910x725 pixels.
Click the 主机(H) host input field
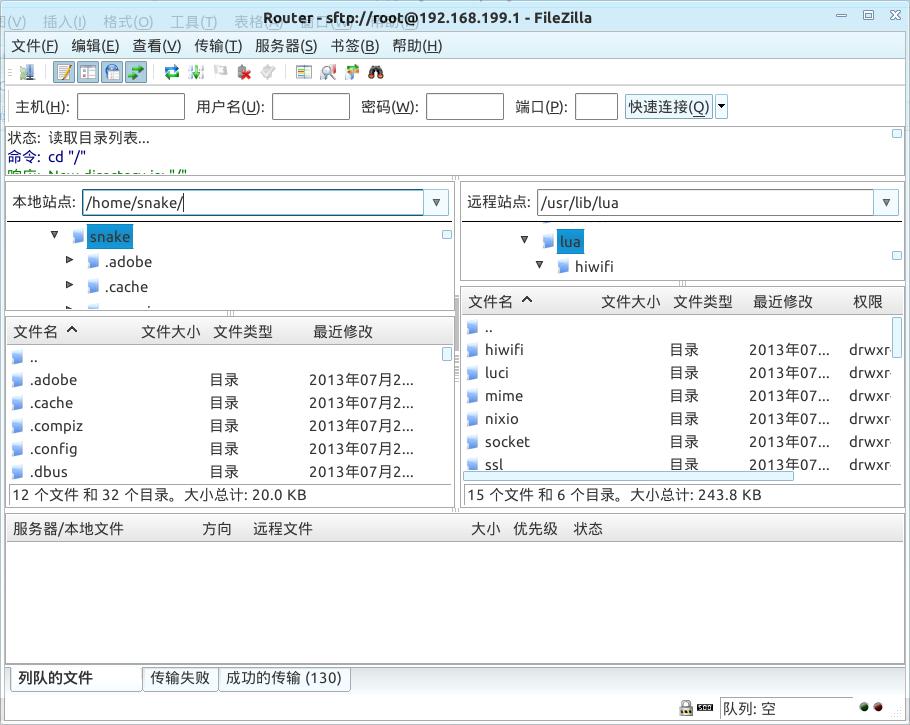(131, 107)
